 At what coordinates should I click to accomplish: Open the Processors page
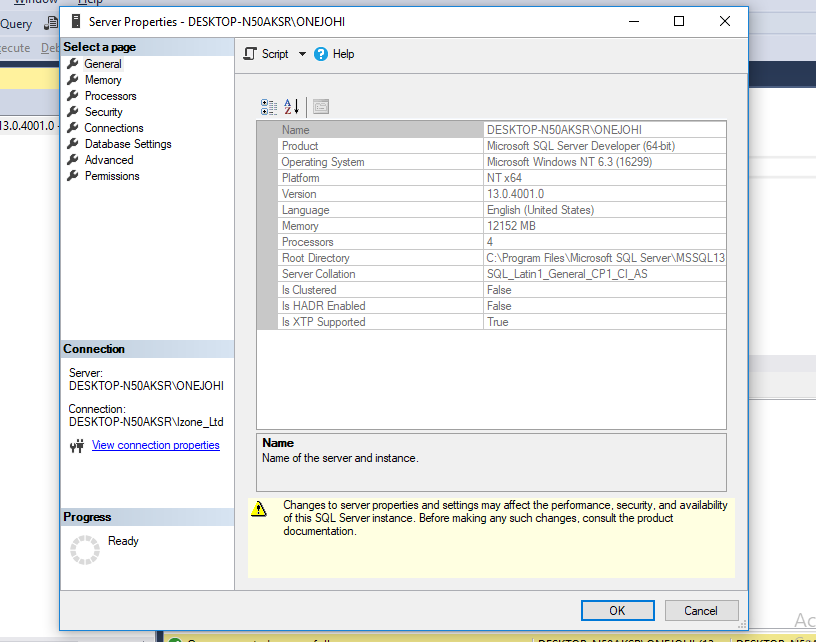[110, 96]
